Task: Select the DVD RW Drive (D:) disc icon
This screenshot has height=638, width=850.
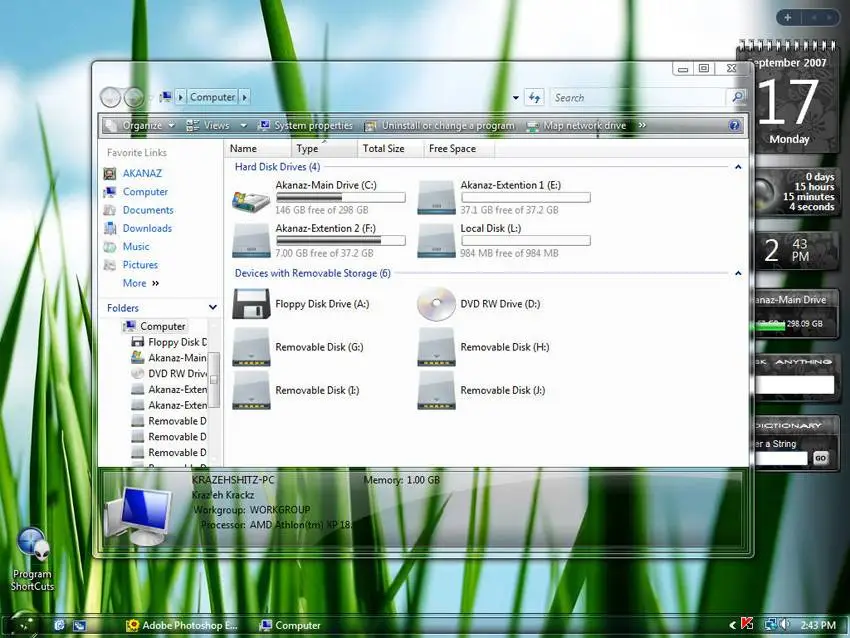Action: tap(436, 304)
